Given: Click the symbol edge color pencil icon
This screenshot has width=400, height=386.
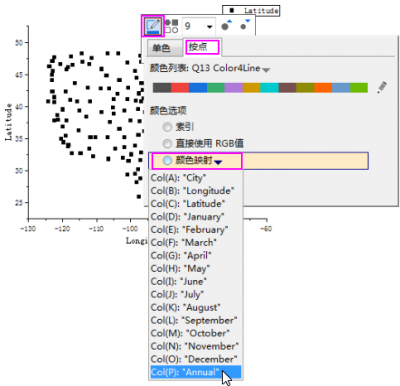Looking at the screenshot, I should [x=153, y=26].
